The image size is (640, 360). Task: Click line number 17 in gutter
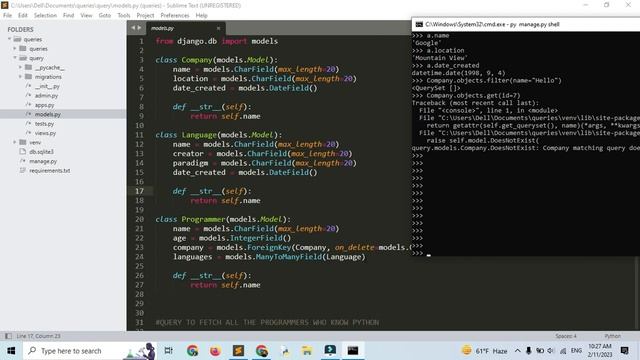139,191
